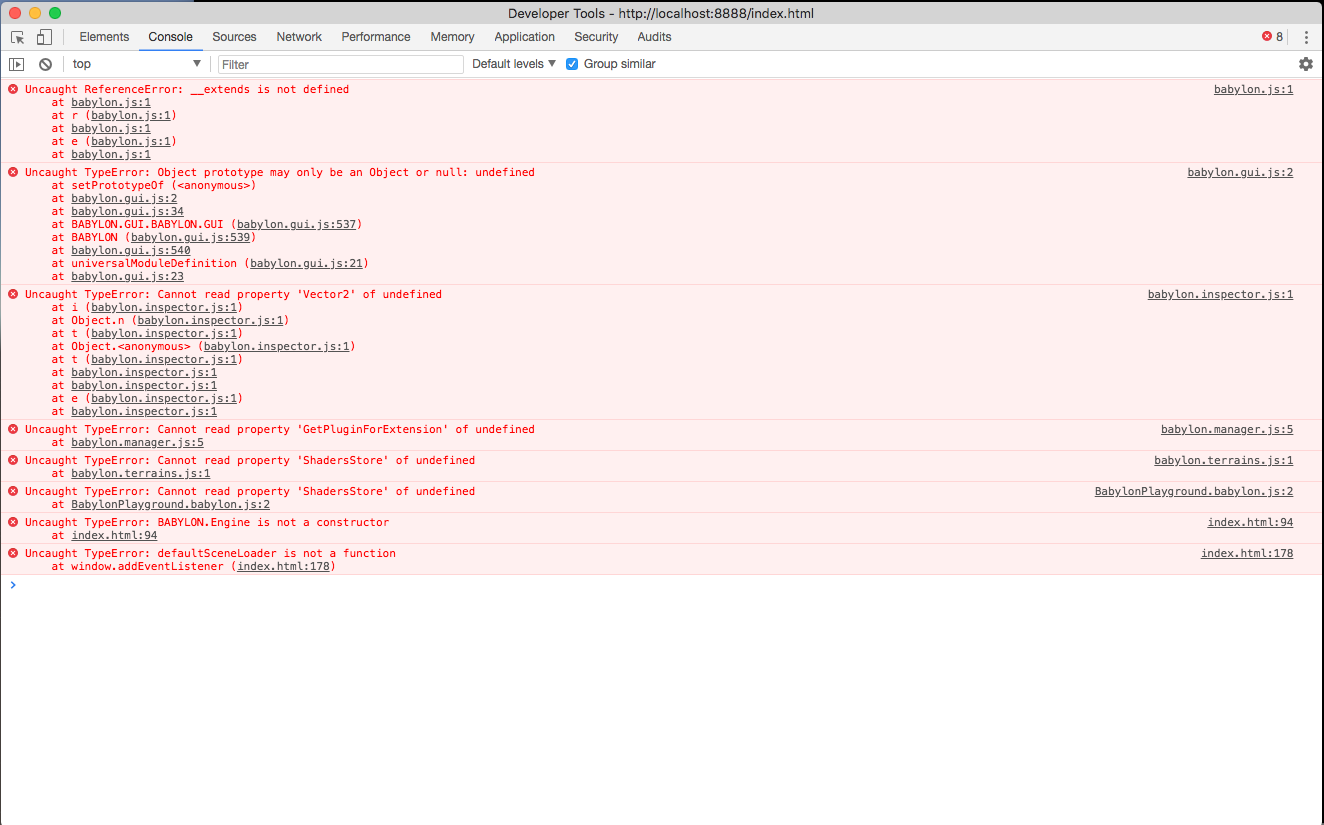Switch to the Sources tab
This screenshot has width=1324, height=825.
[234, 37]
